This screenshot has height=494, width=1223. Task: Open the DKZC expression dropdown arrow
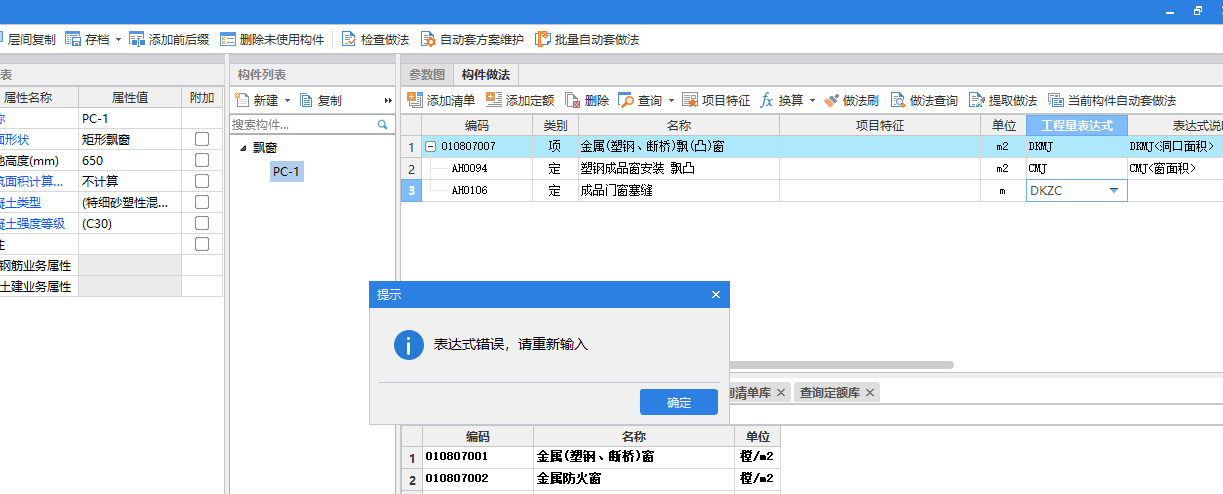(1114, 190)
